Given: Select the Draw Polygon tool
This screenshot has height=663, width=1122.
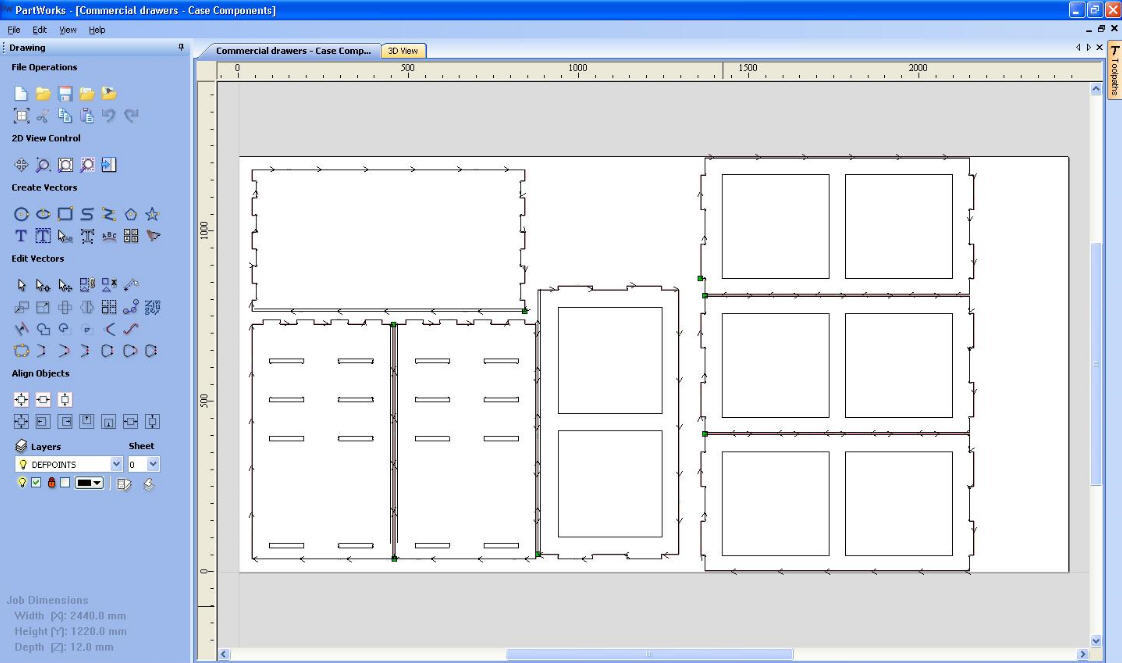Looking at the screenshot, I should (x=131, y=214).
